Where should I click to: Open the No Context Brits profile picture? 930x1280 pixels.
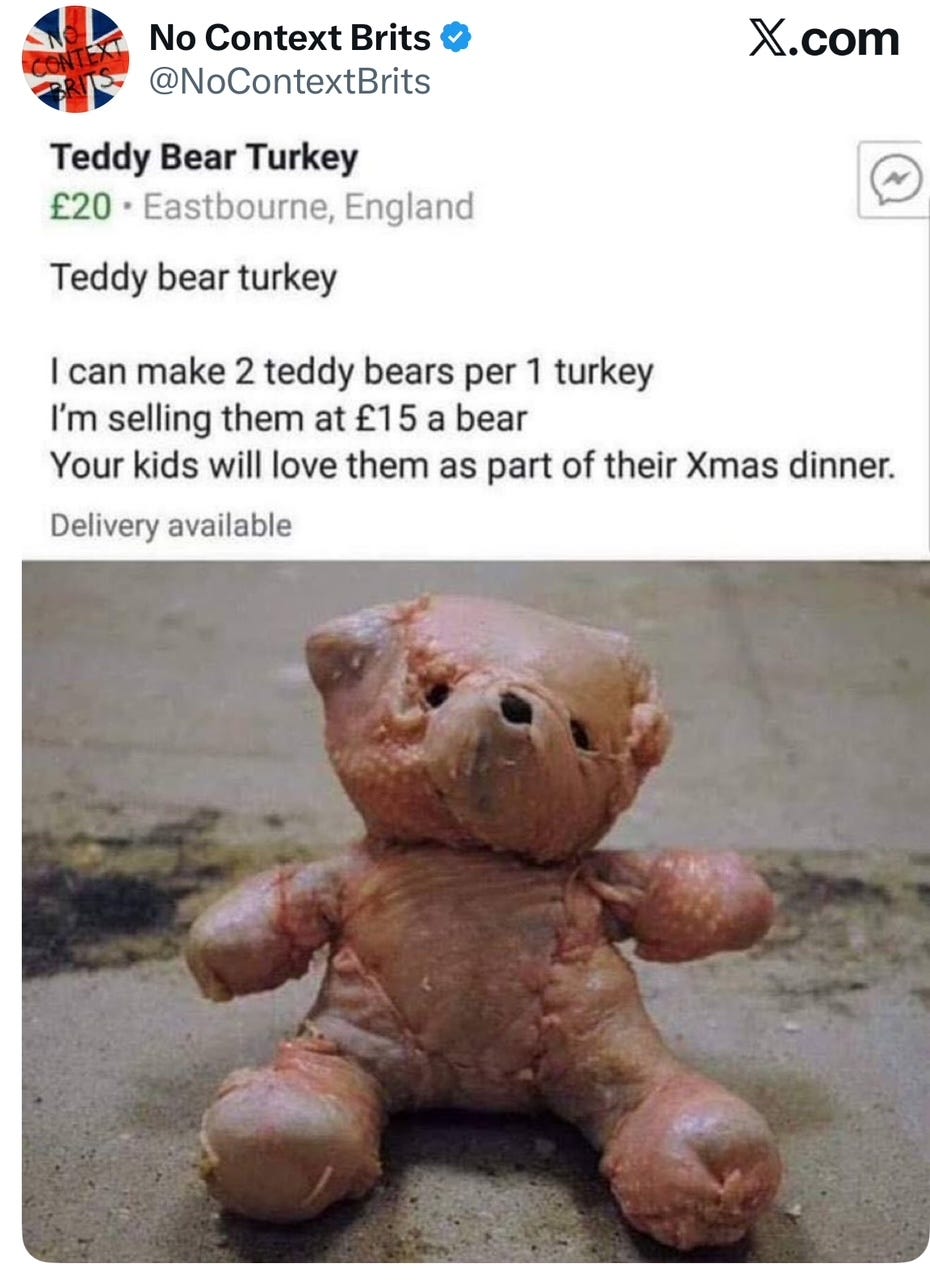[x=75, y=58]
